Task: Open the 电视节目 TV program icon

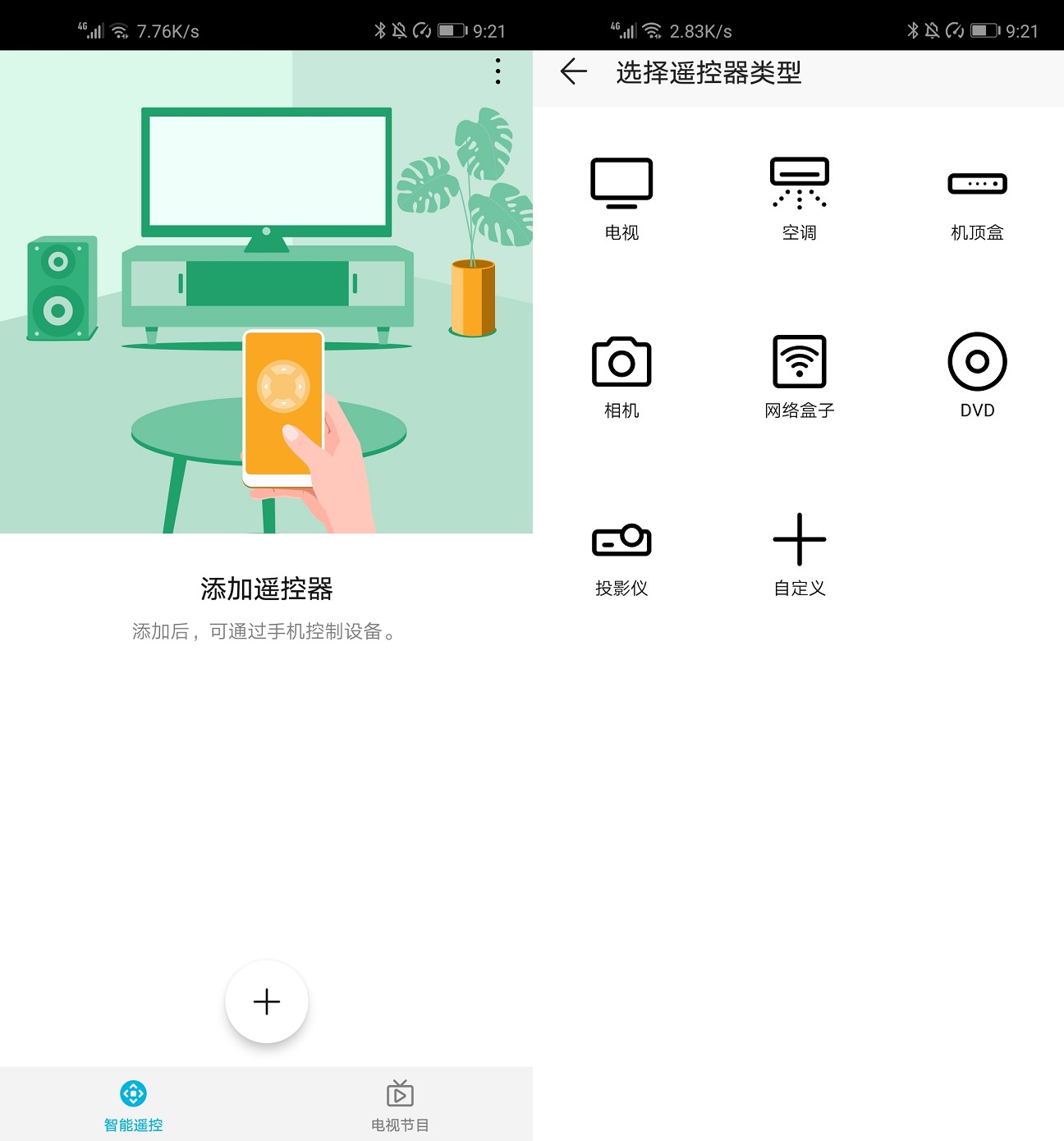Action: [x=399, y=1093]
